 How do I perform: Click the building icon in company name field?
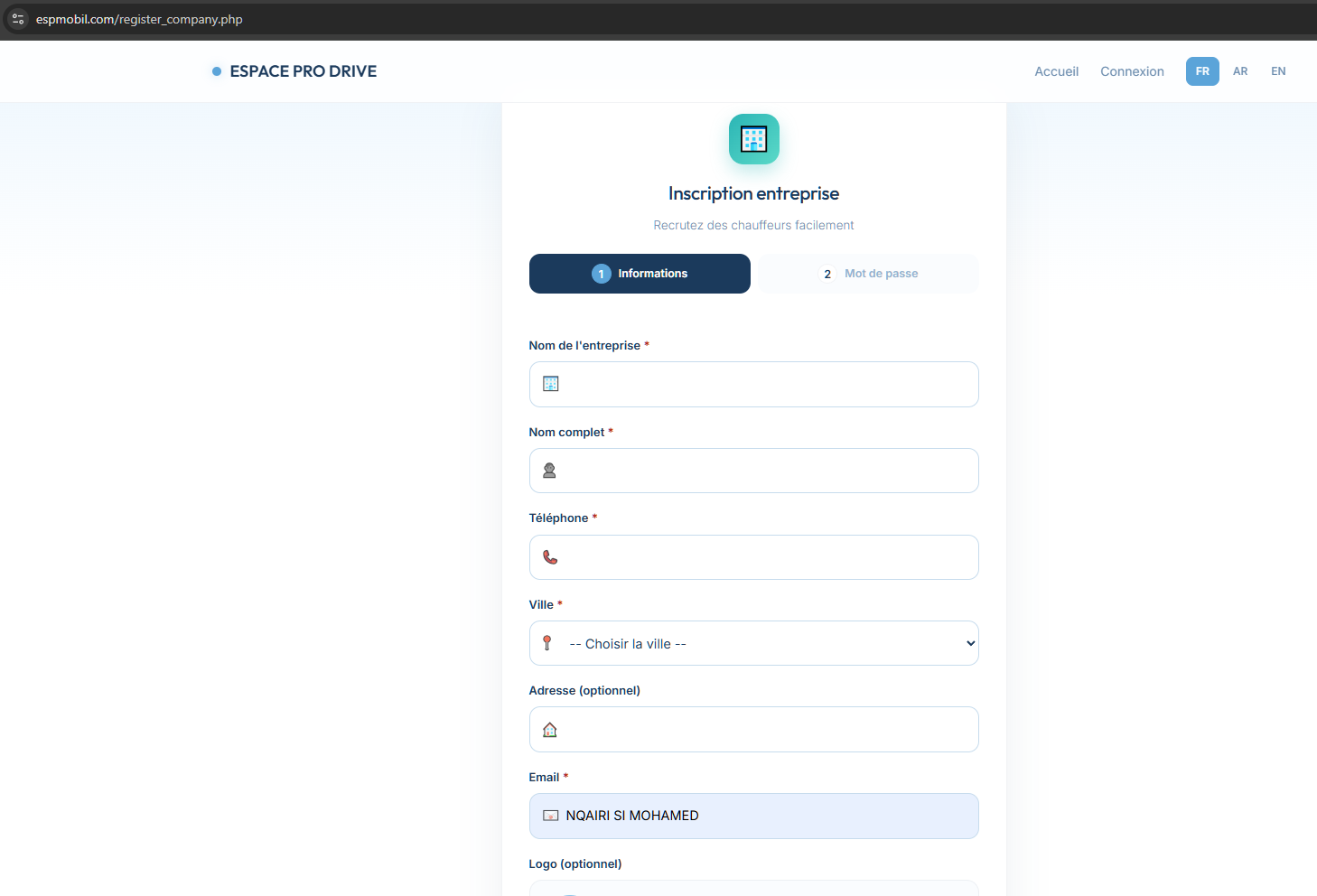[550, 384]
